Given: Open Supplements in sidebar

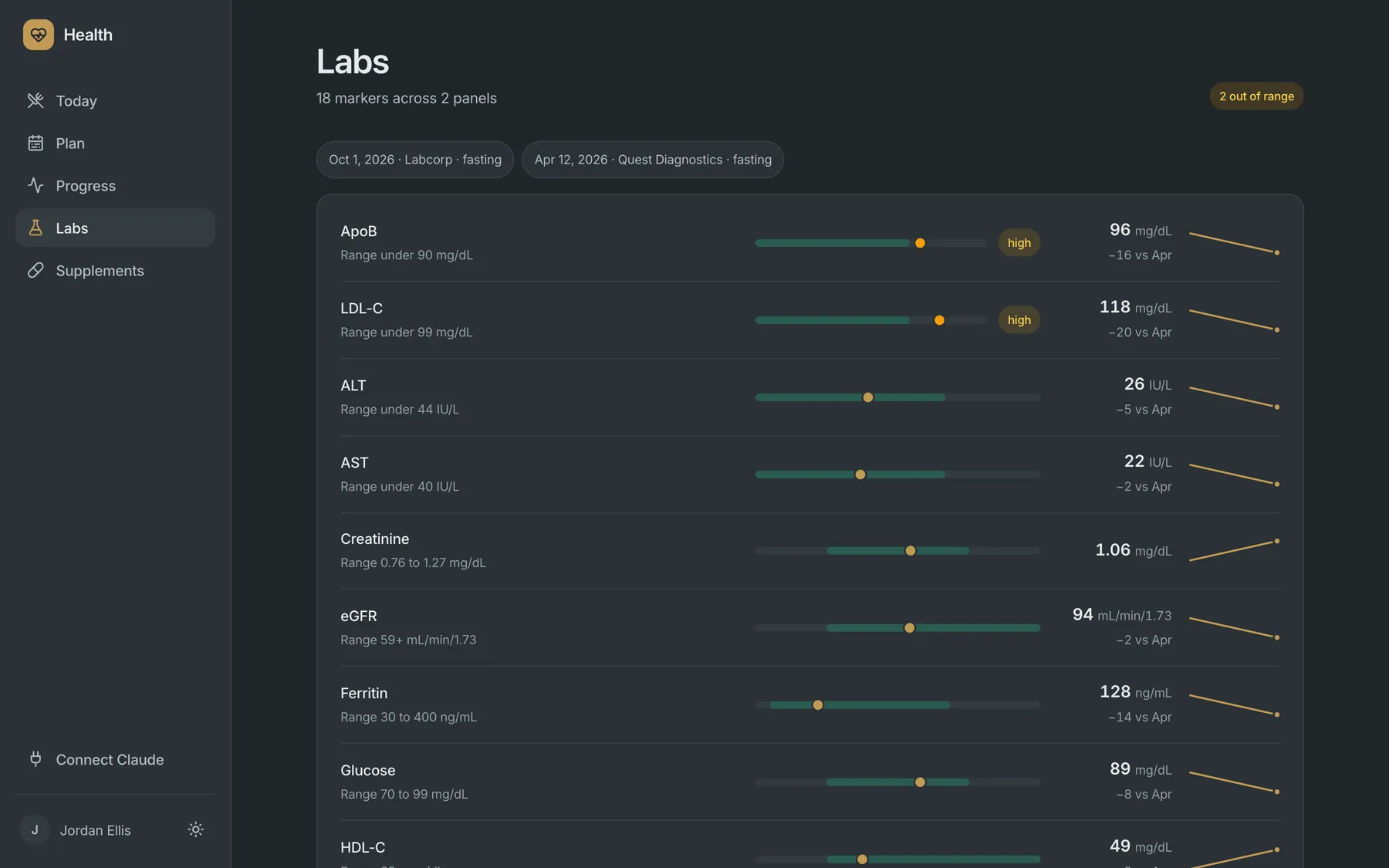Looking at the screenshot, I should click(x=115, y=270).
